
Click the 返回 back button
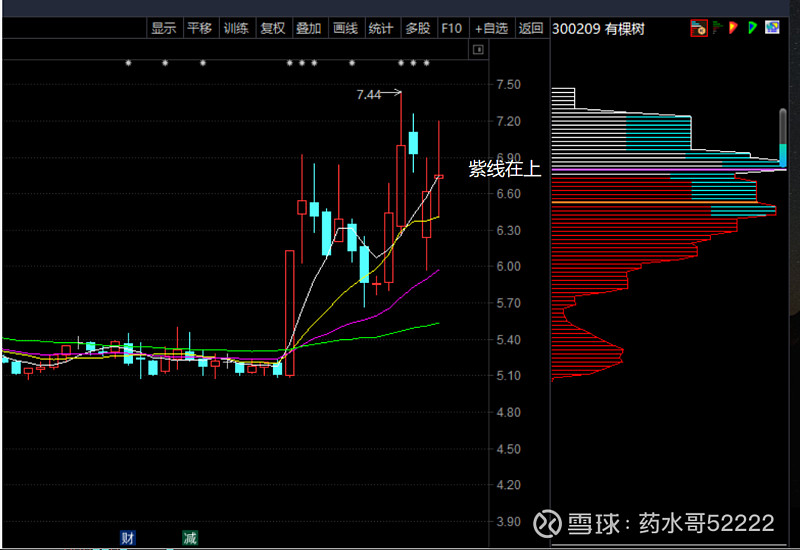pyautogui.click(x=531, y=28)
